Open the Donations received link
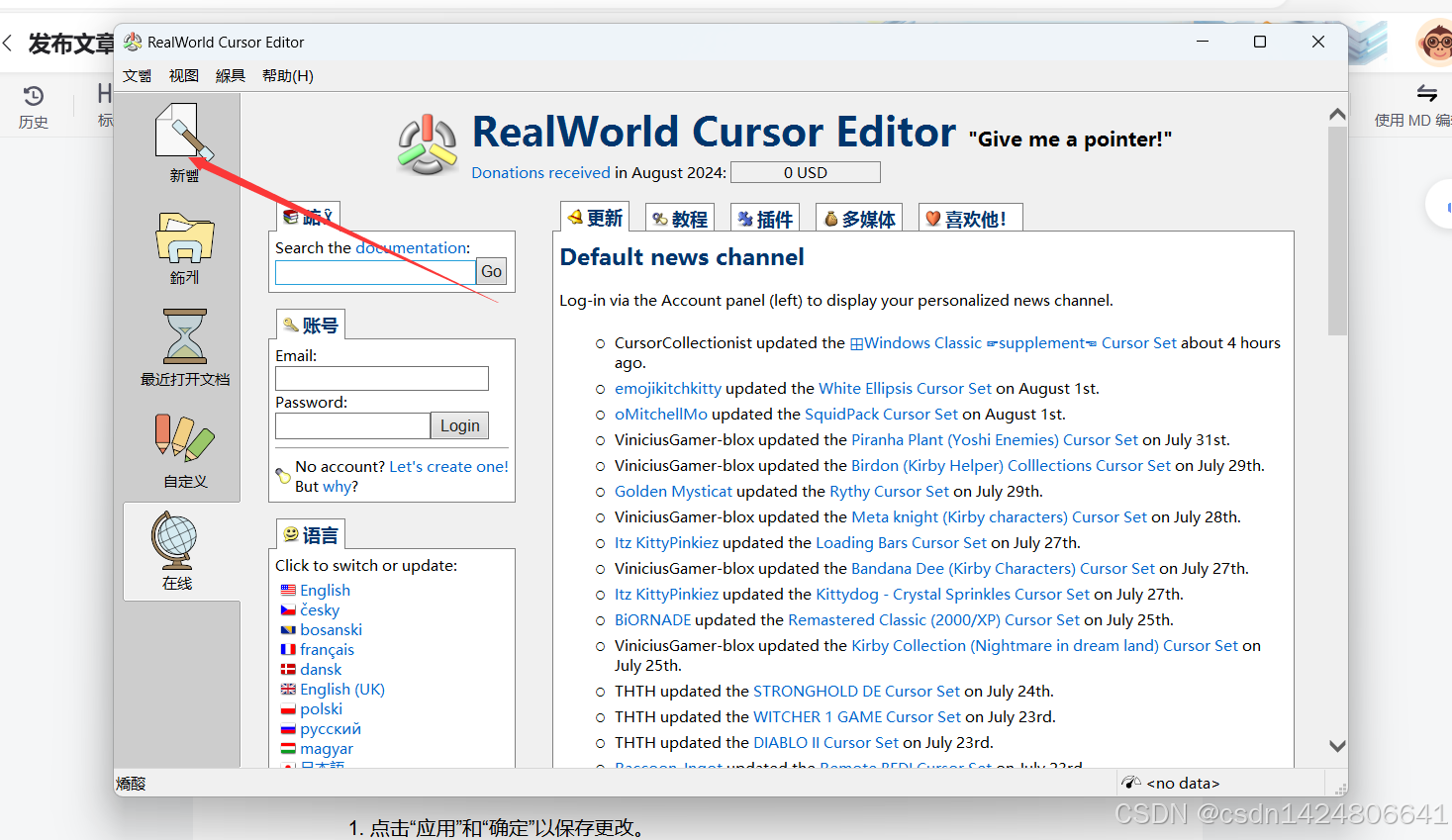Screen dimensions: 1452x840 [x=540, y=172]
